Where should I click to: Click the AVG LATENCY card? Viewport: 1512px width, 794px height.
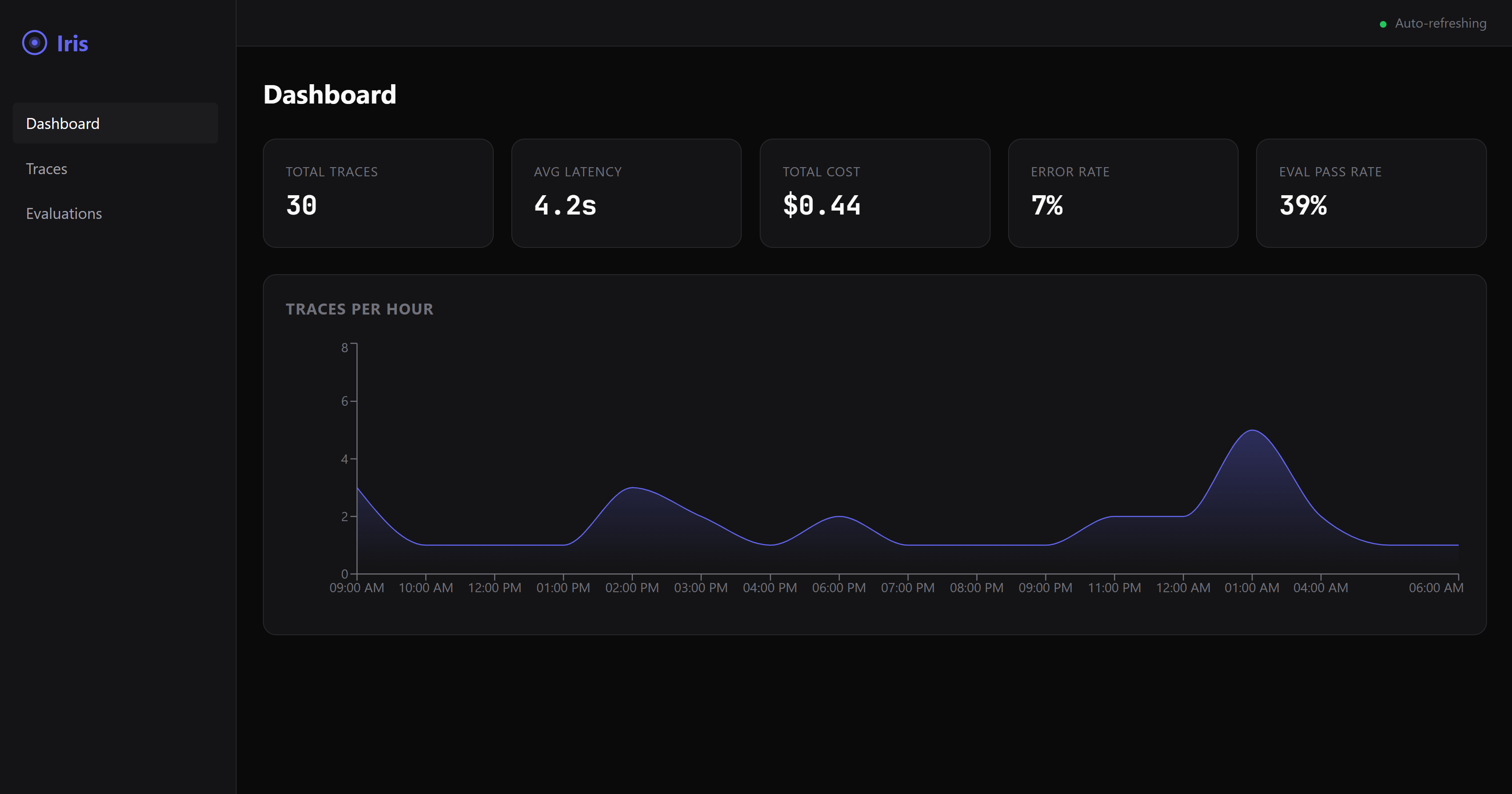coord(626,193)
